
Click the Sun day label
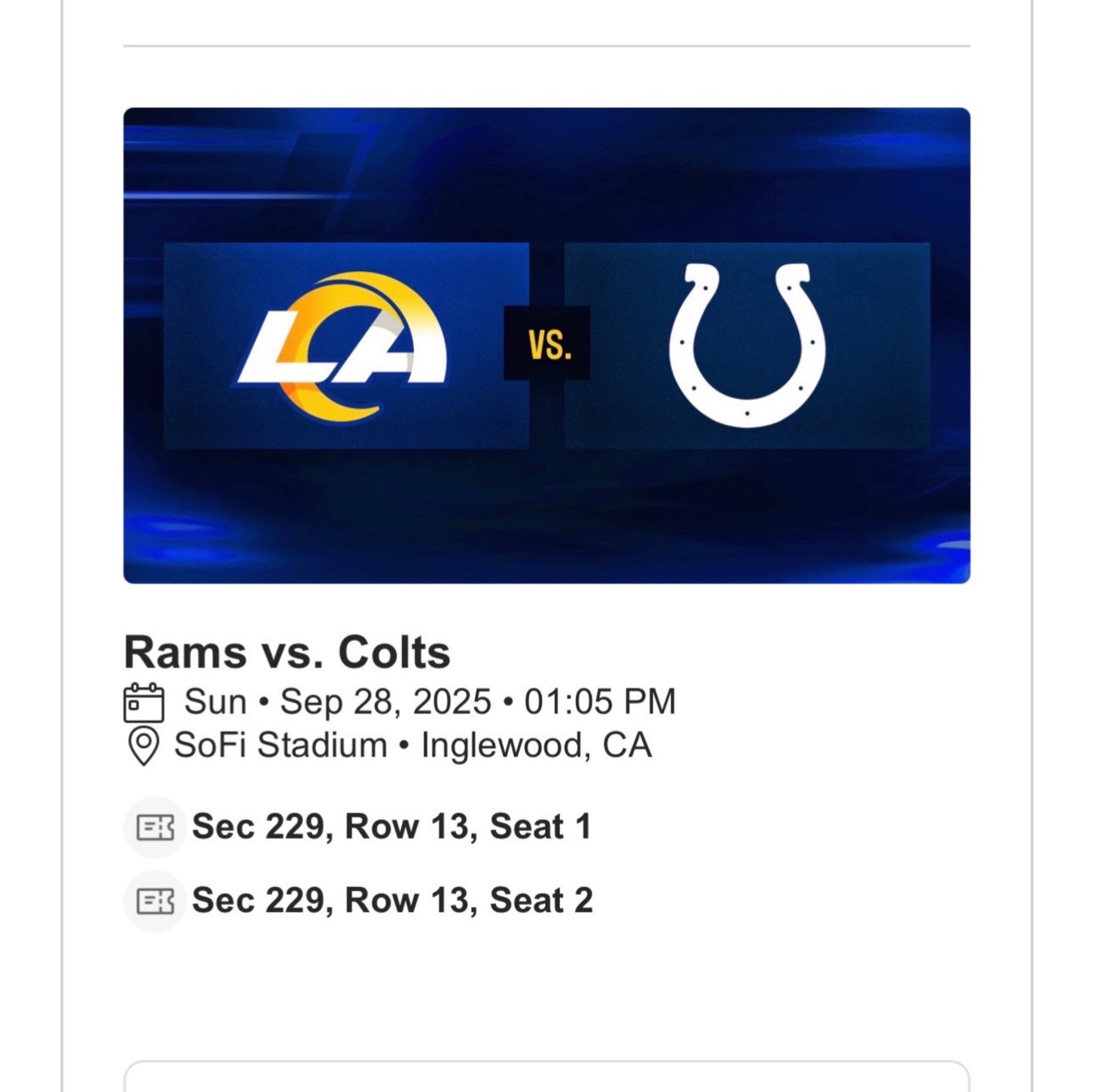(x=215, y=702)
